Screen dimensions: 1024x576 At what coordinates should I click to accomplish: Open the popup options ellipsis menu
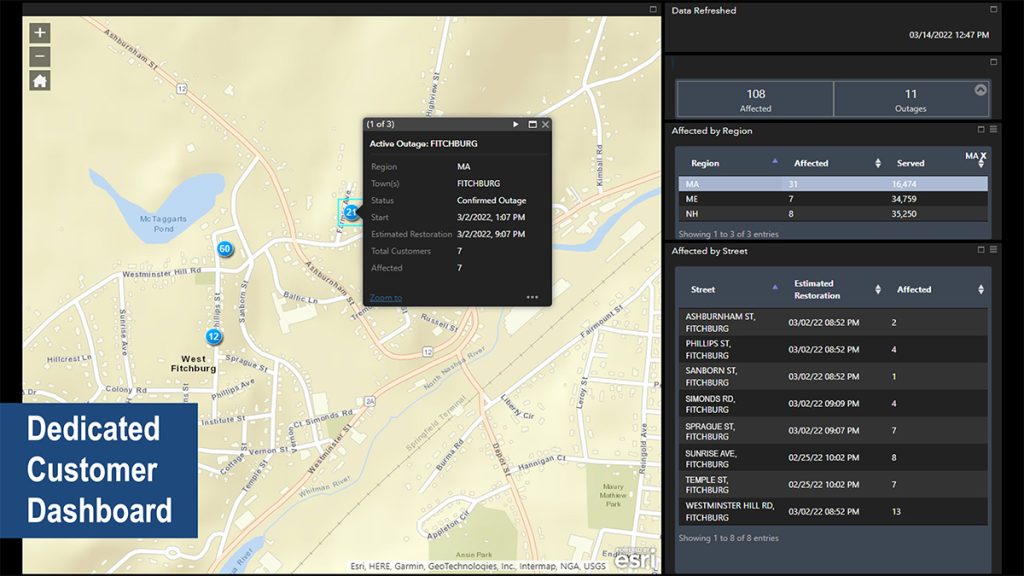[531, 297]
